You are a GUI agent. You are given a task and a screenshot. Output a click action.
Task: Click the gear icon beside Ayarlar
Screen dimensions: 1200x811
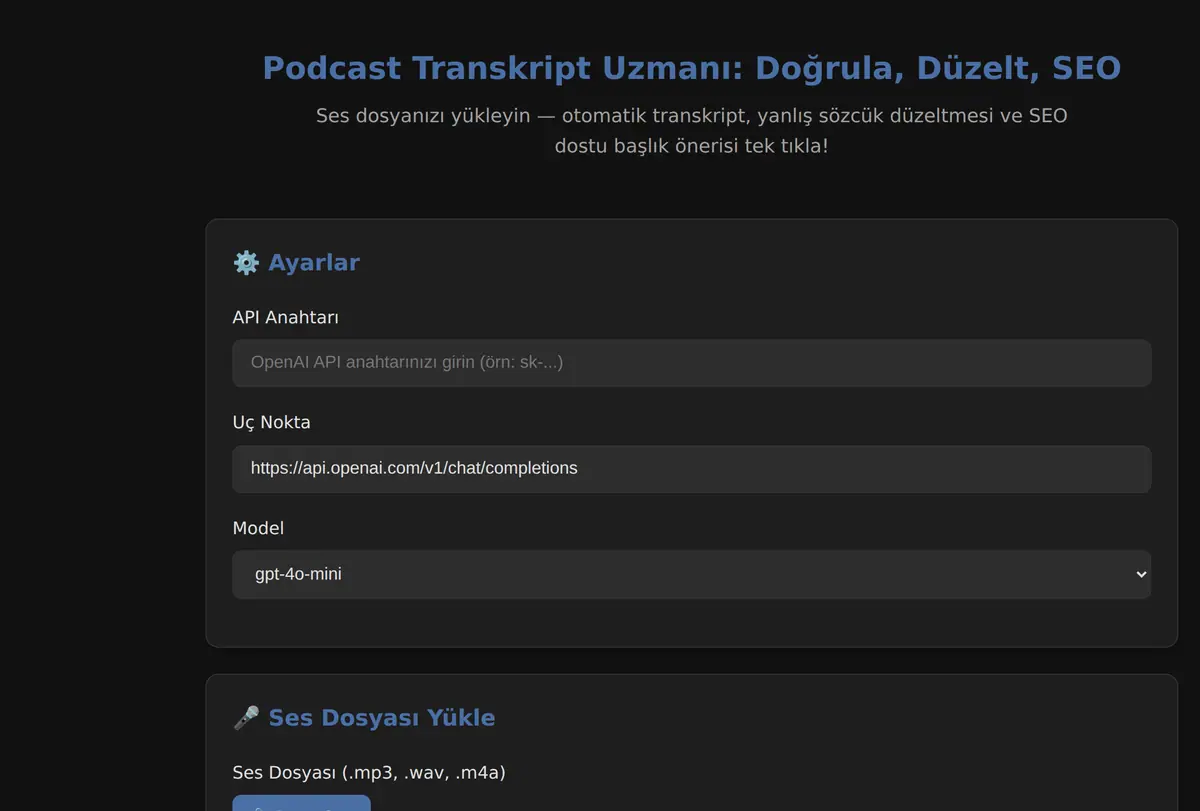(x=246, y=263)
